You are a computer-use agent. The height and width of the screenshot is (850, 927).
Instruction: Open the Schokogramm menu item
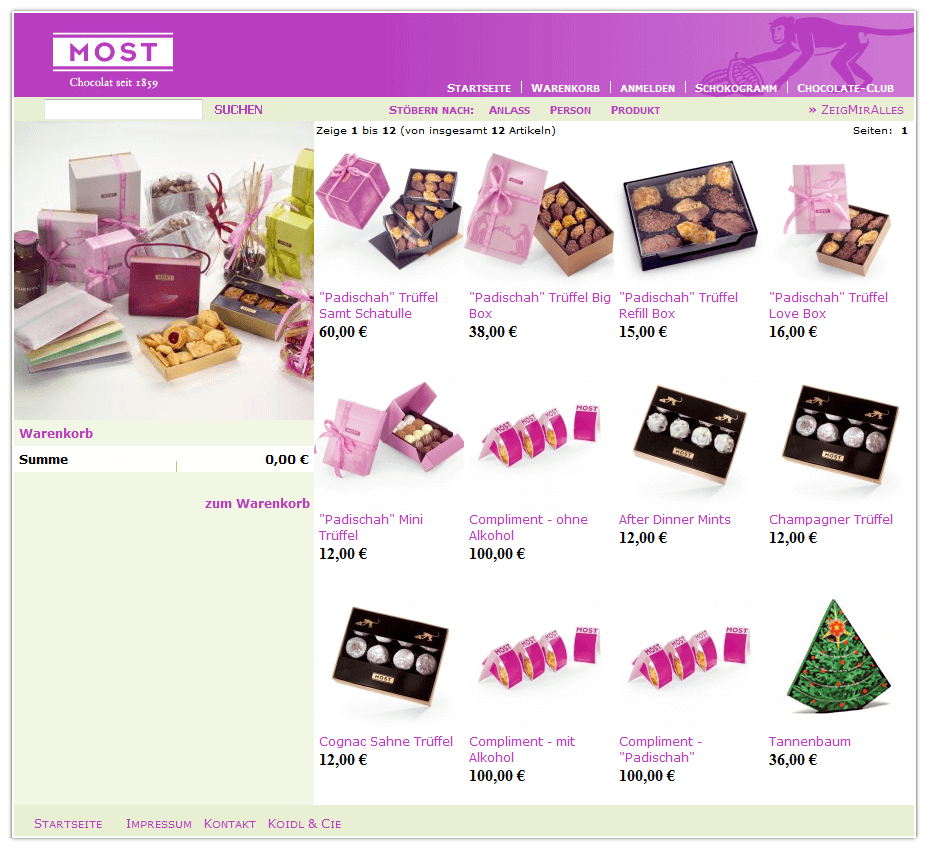point(735,88)
